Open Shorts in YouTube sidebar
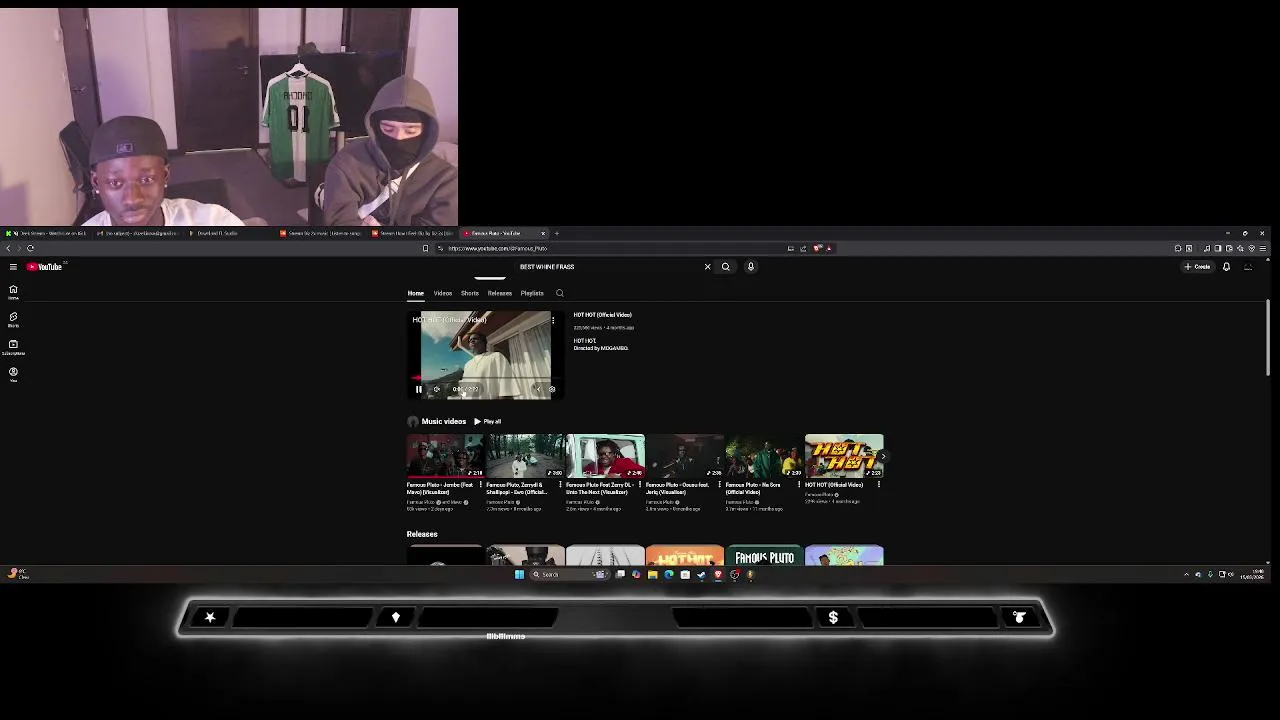1280x720 pixels. pyautogui.click(x=13, y=319)
